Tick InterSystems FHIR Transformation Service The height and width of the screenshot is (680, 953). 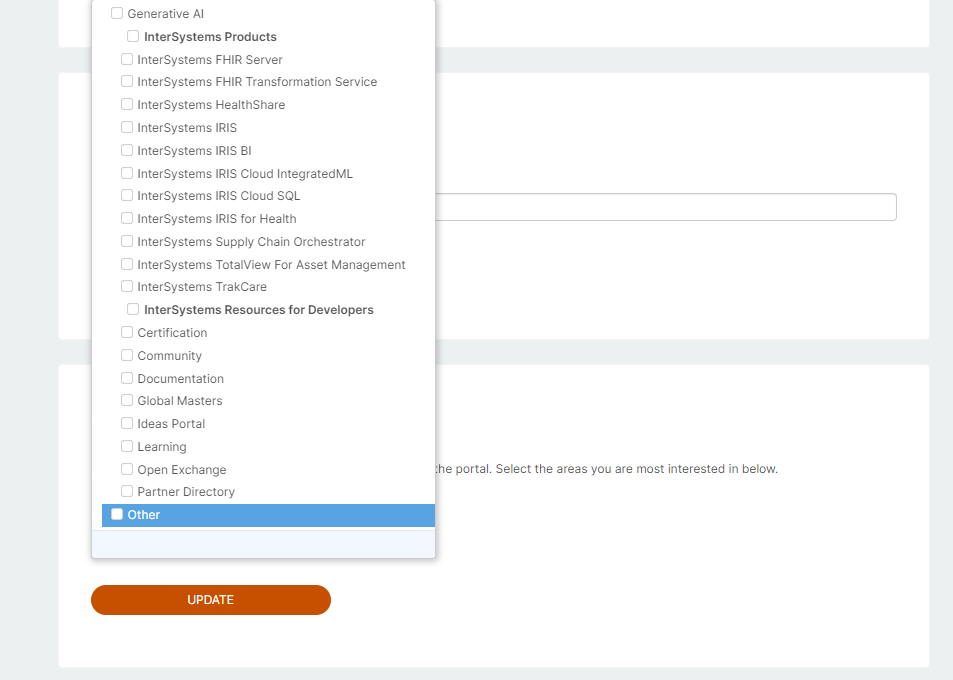(x=127, y=82)
